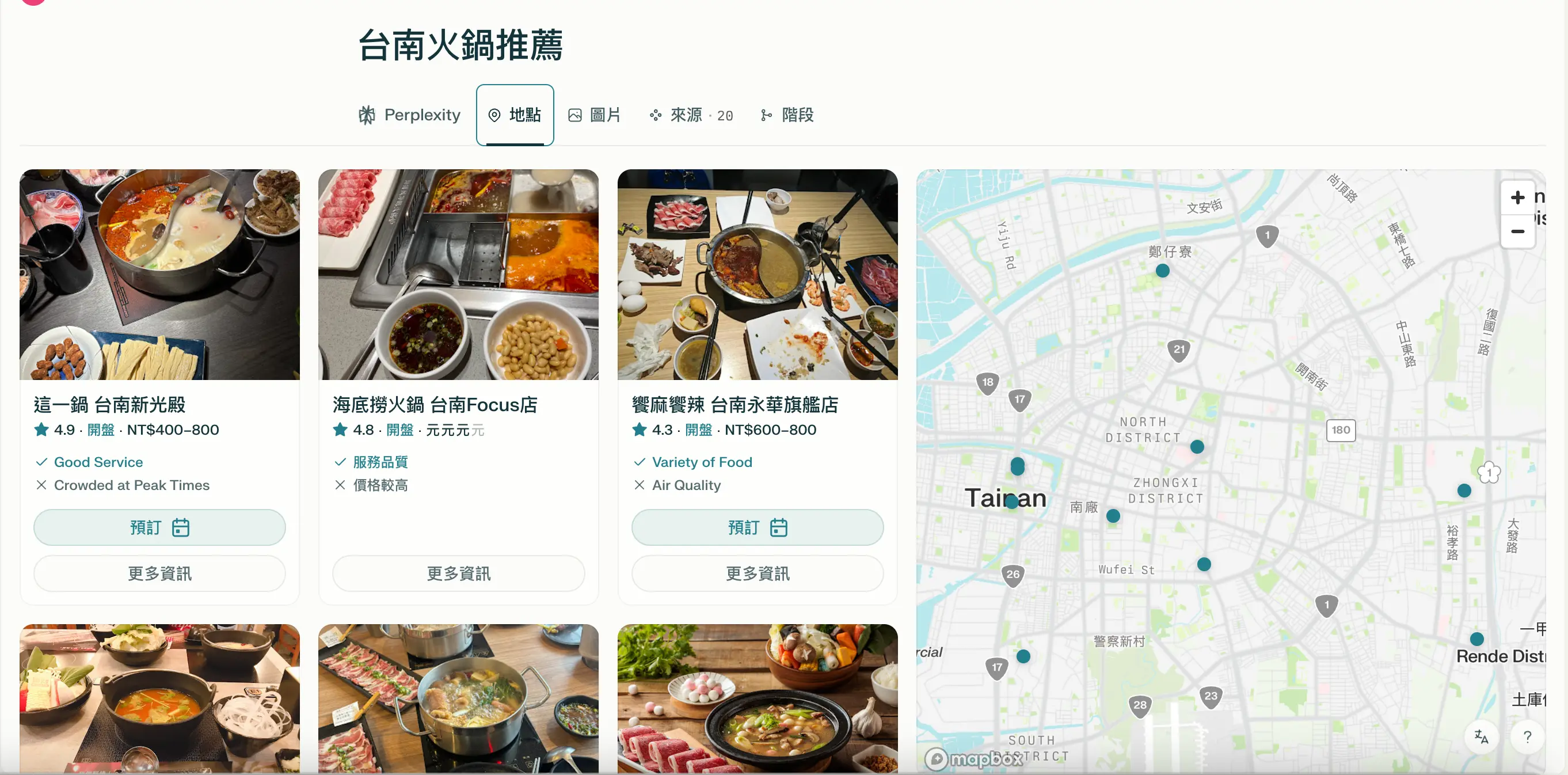Viewport: 1568px width, 775px height.
Task: Zoom in on the map
Action: 1517,197
